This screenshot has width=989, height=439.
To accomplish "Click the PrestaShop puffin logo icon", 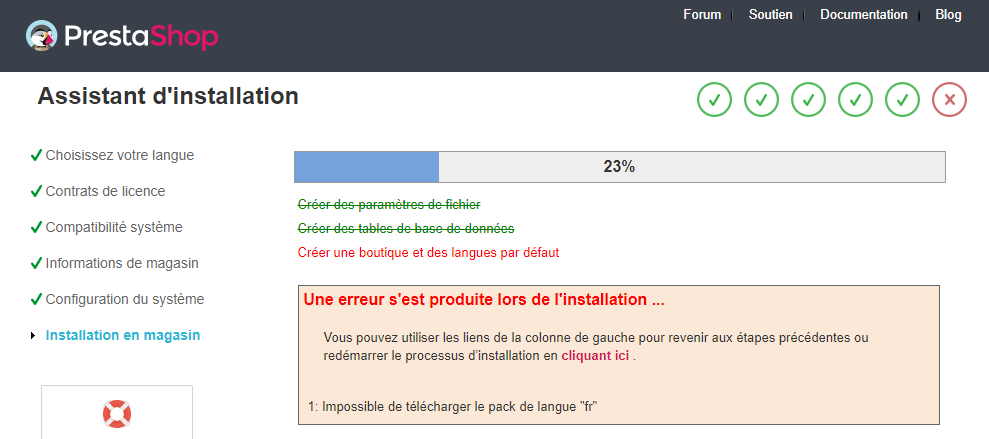I will [42, 35].
